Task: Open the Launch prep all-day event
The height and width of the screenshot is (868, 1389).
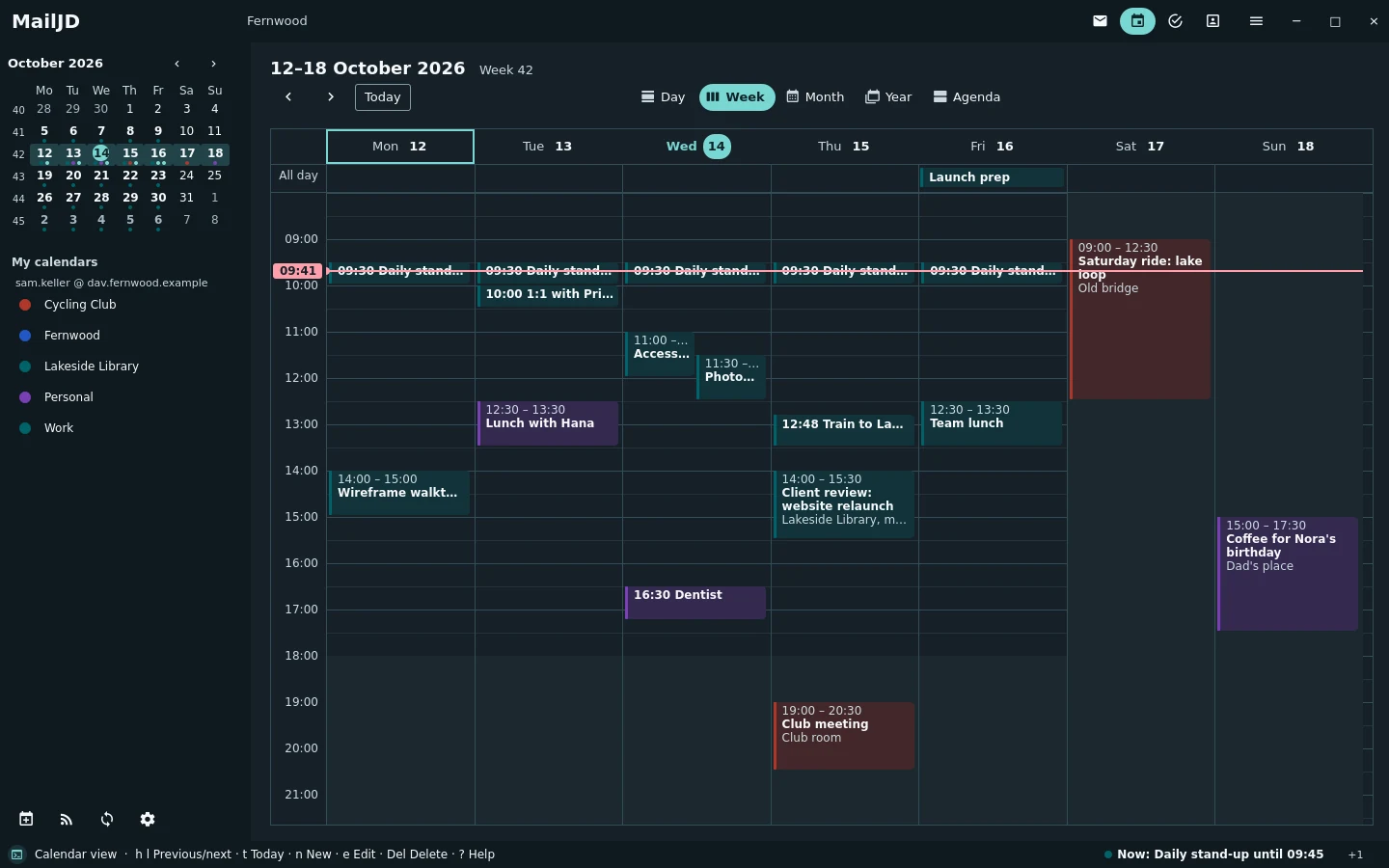Action: (992, 177)
